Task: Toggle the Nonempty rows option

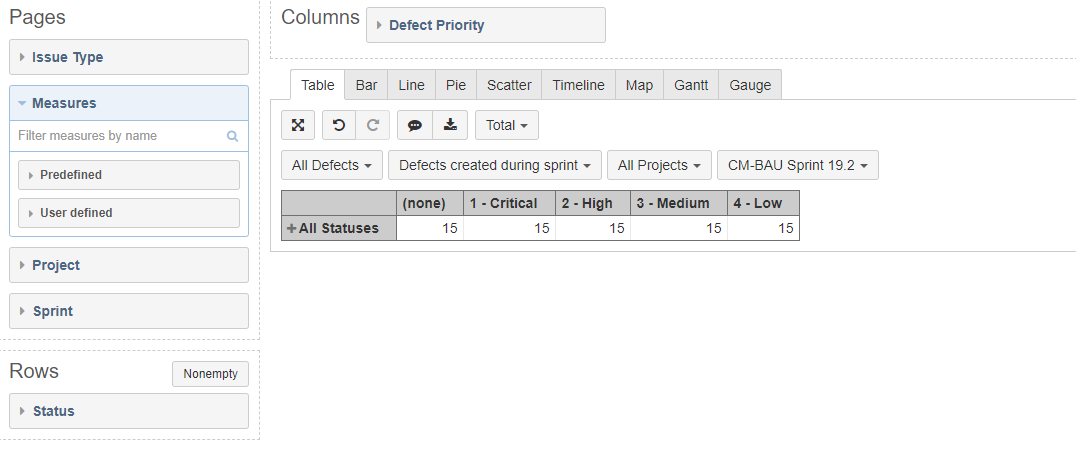Action: click(210, 374)
